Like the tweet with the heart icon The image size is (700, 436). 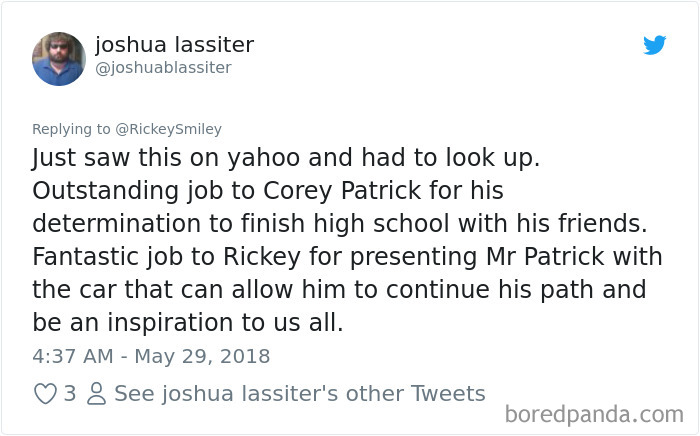pos(45,394)
